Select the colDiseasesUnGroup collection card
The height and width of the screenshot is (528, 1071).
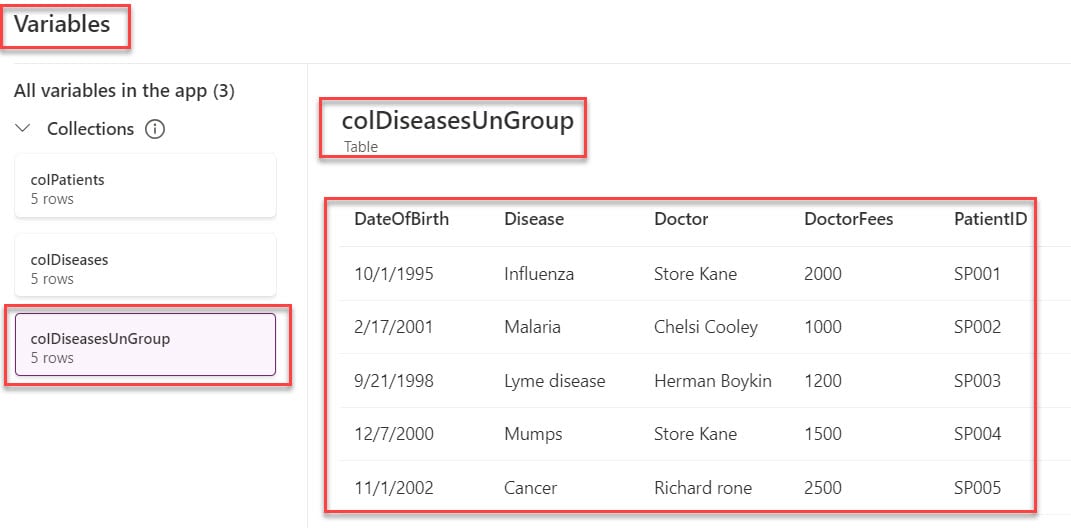coord(145,346)
